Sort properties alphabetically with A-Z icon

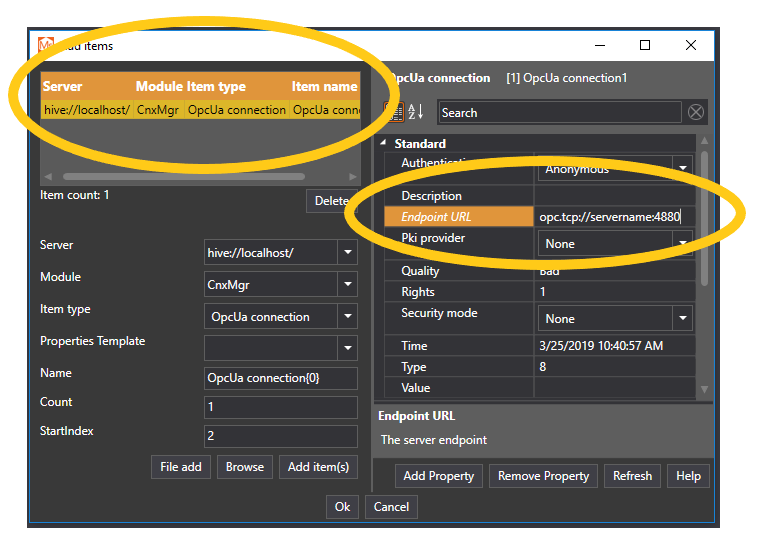[x=417, y=112]
